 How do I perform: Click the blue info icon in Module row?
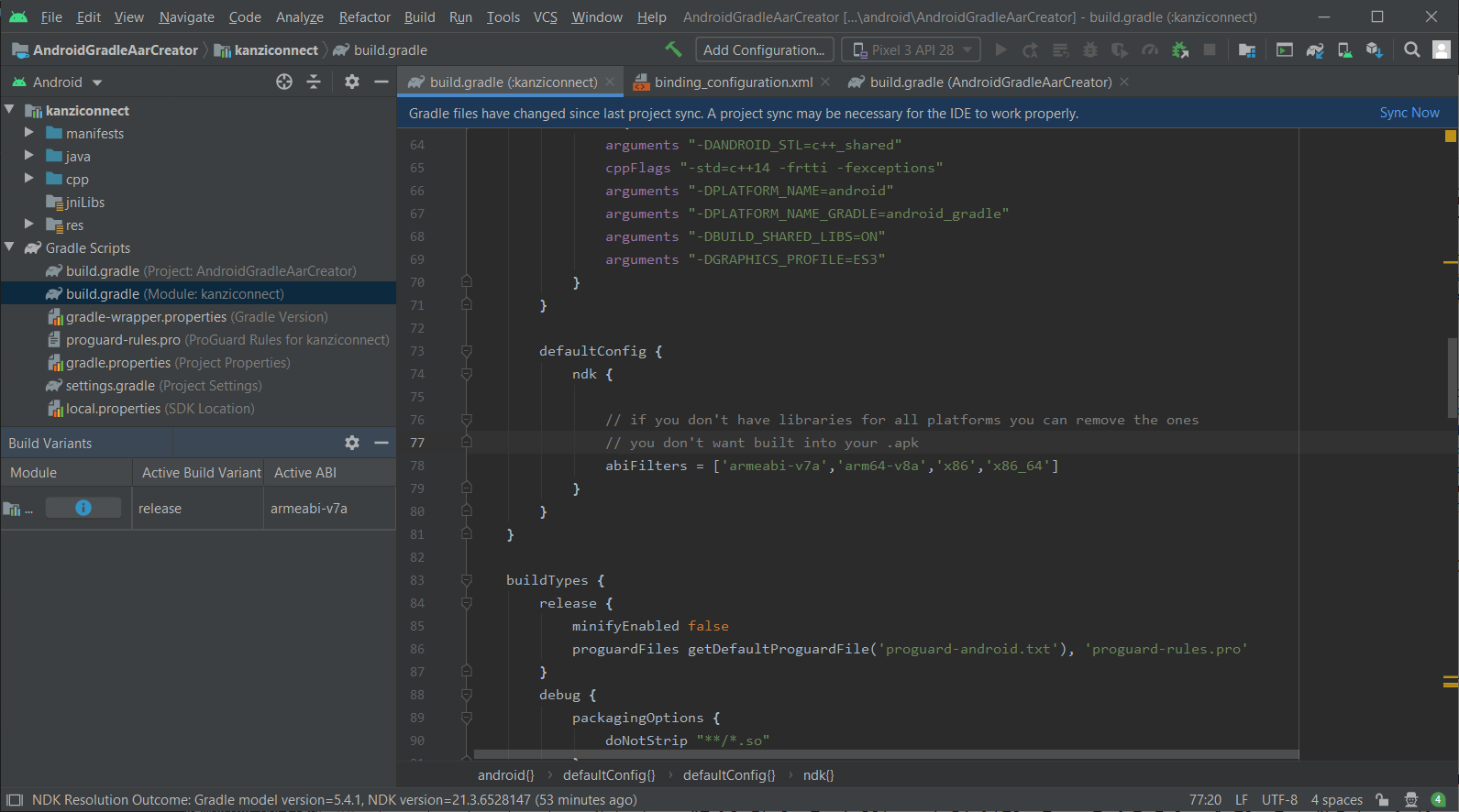(x=83, y=508)
